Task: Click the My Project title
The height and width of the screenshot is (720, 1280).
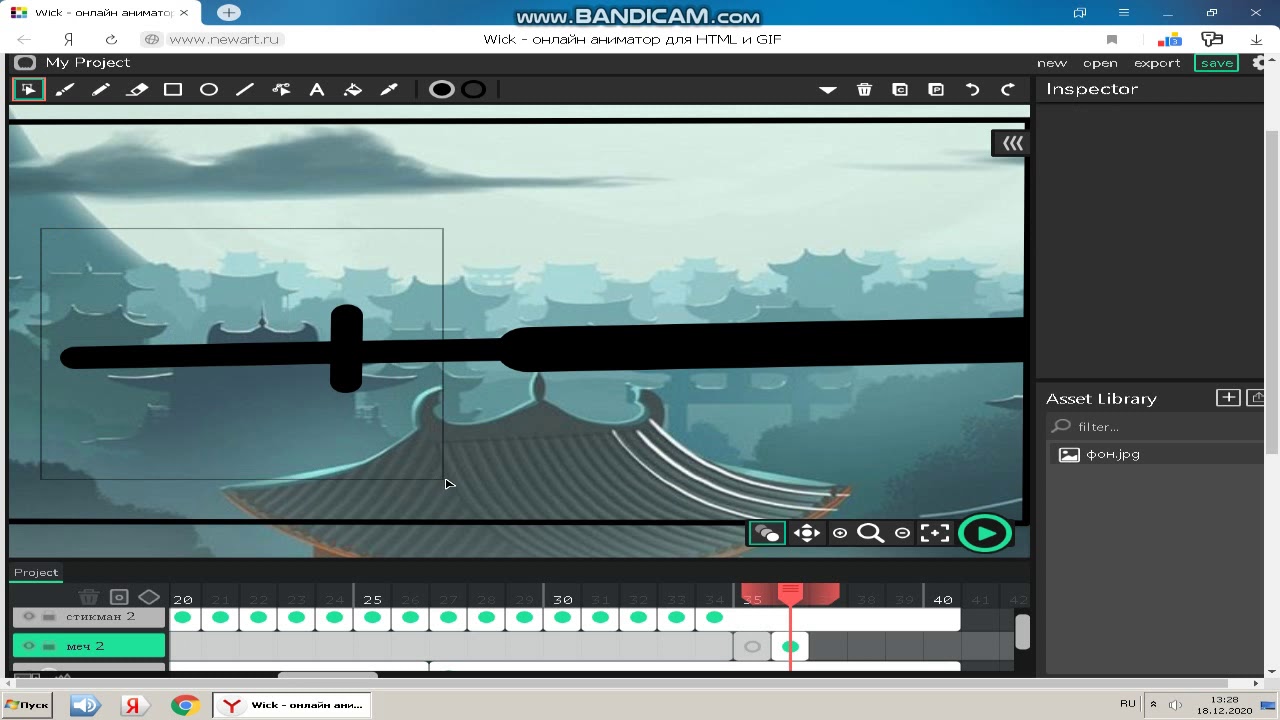Action: coord(87,63)
